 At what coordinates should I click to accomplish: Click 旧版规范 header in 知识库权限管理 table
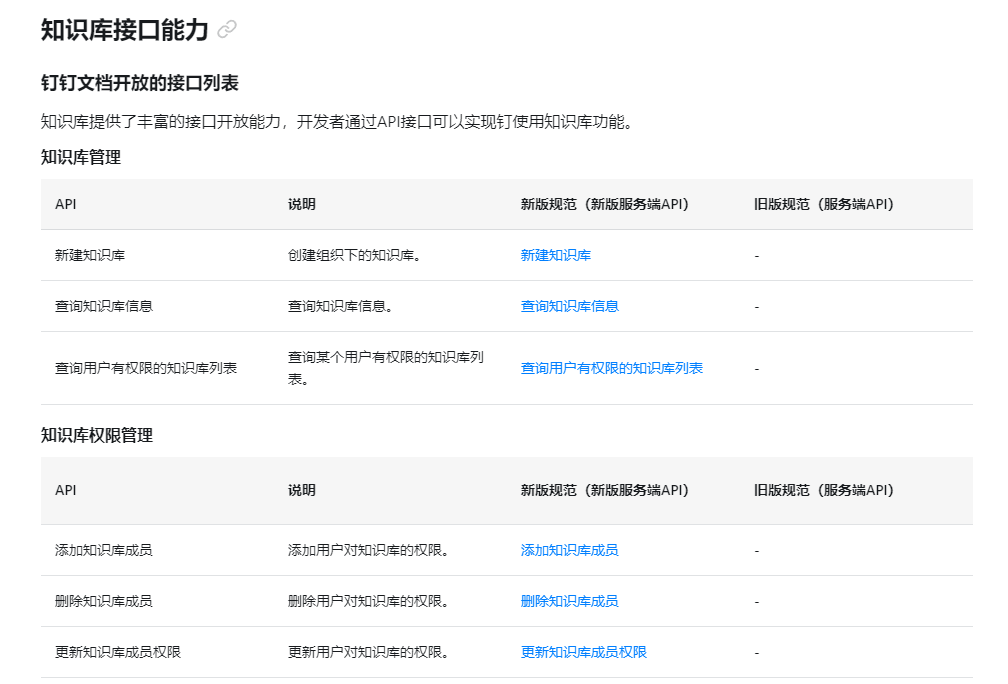[x=824, y=490]
